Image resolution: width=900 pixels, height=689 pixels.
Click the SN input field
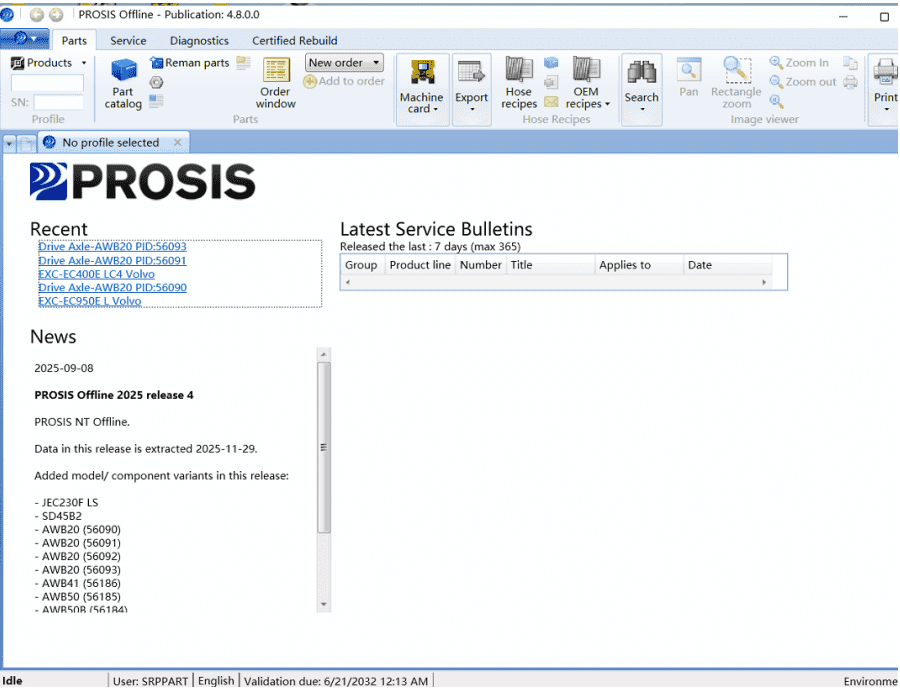click(59, 102)
